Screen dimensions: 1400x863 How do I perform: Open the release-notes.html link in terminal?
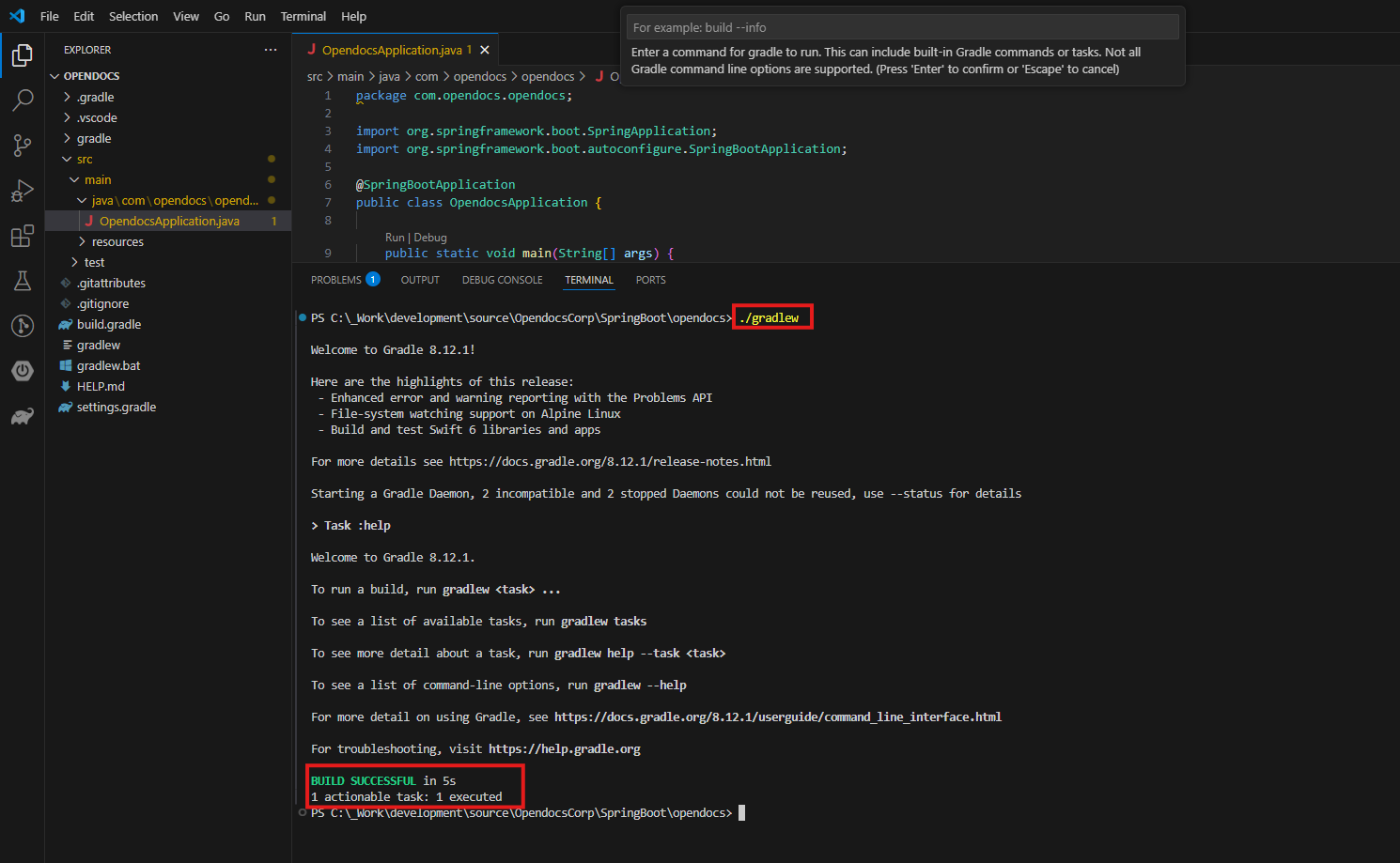pyautogui.click(x=610, y=461)
